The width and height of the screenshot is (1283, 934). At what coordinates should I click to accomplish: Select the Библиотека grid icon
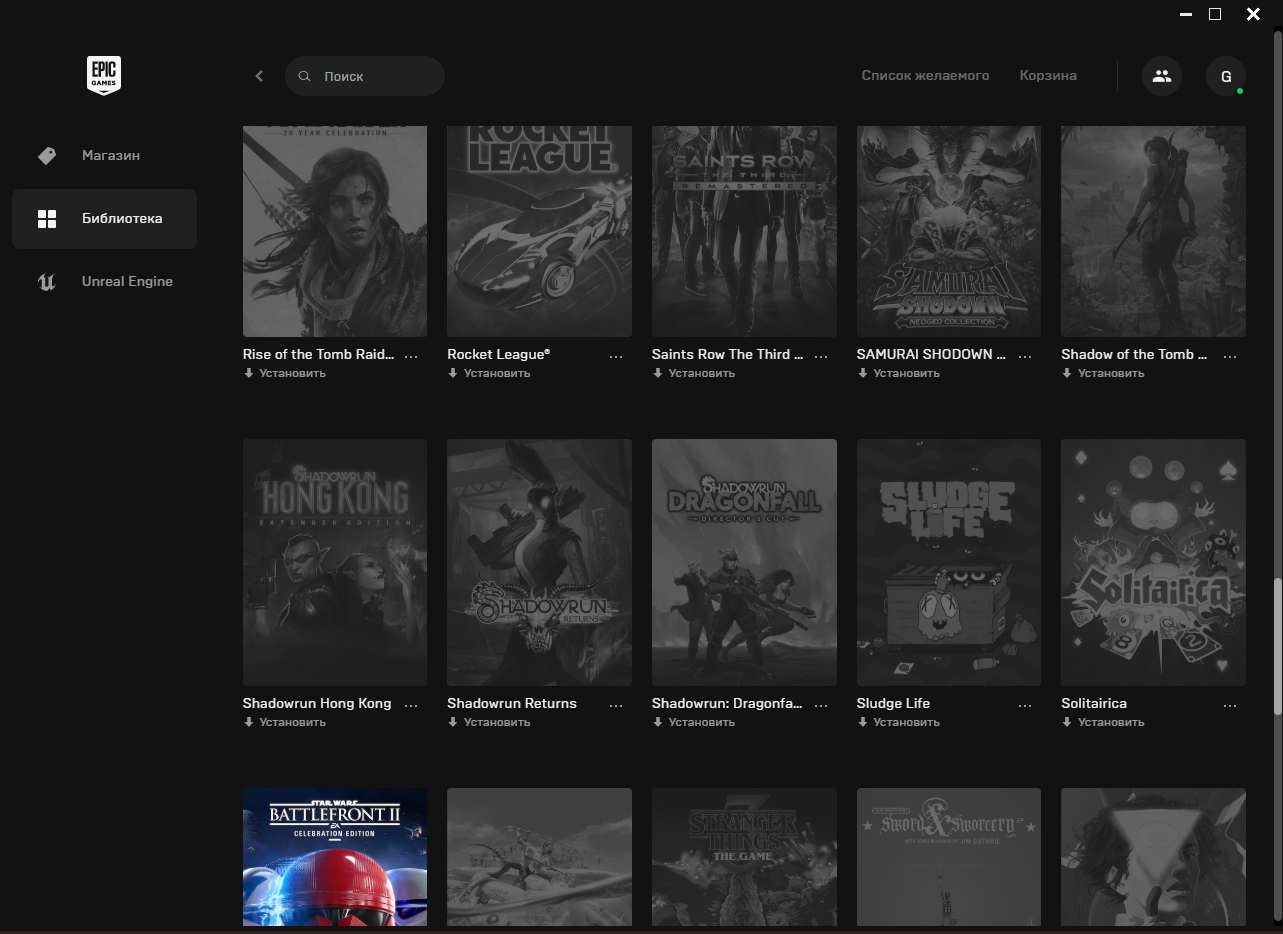[x=46, y=219]
